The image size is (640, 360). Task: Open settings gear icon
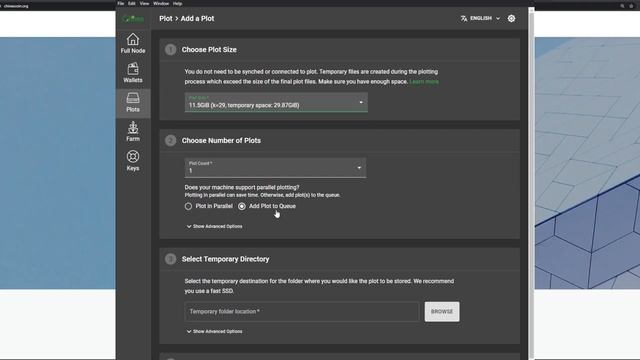point(511,18)
